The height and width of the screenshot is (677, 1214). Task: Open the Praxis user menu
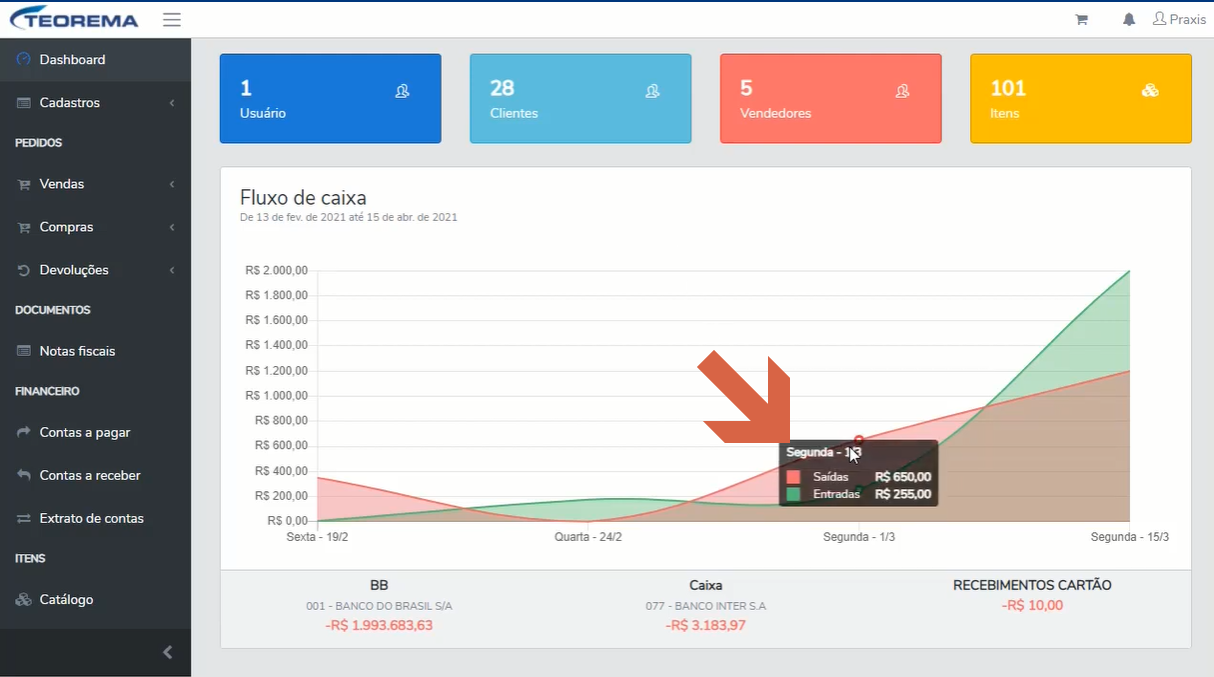[x=1179, y=19]
